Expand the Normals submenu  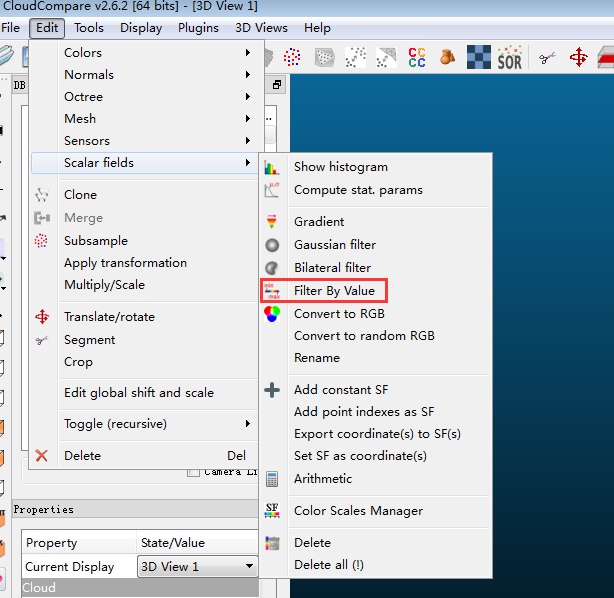144,74
